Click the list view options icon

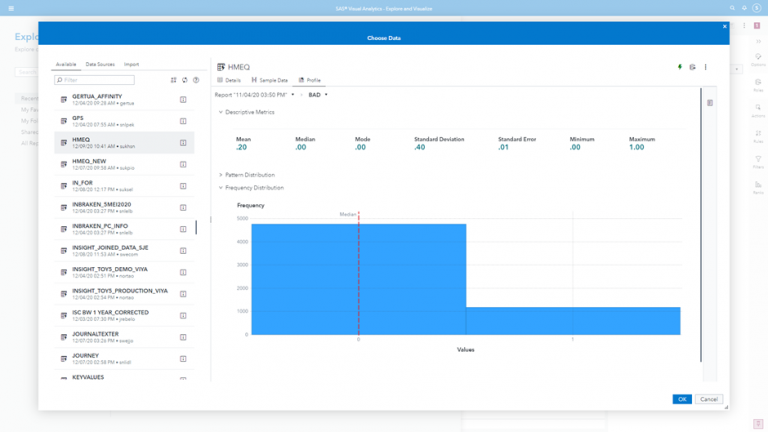coord(174,80)
